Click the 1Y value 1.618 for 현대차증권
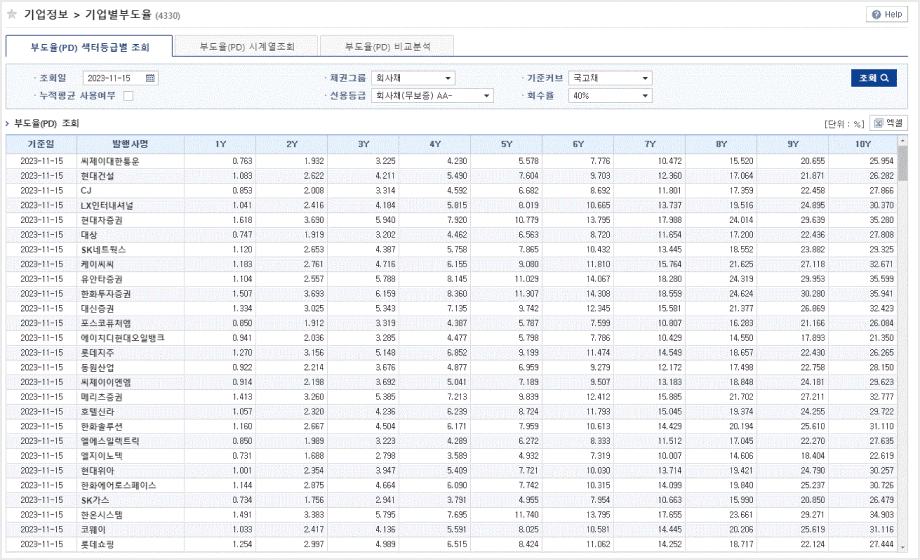Image resolution: width=920 pixels, height=560 pixels. [242, 220]
